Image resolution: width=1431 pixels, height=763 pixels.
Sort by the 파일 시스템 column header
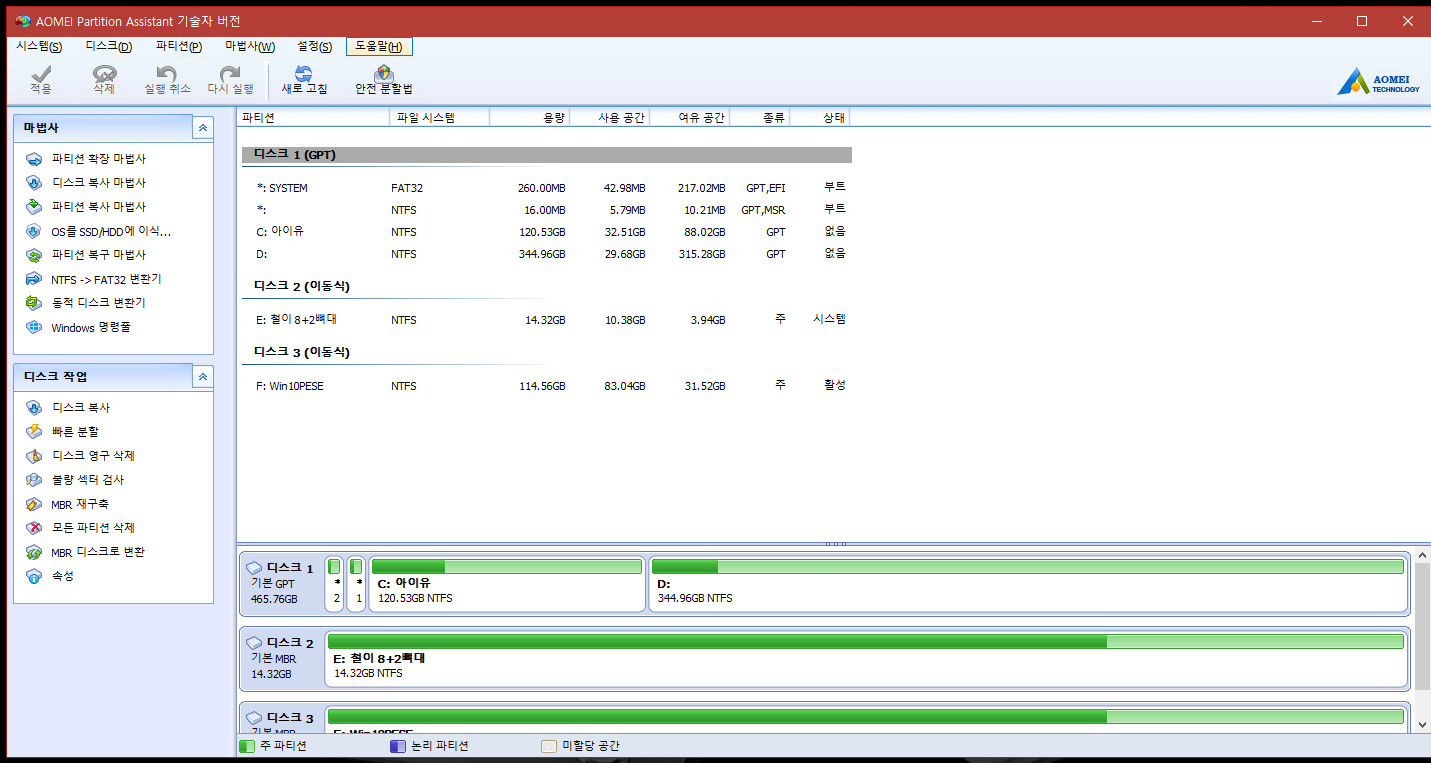click(439, 118)
